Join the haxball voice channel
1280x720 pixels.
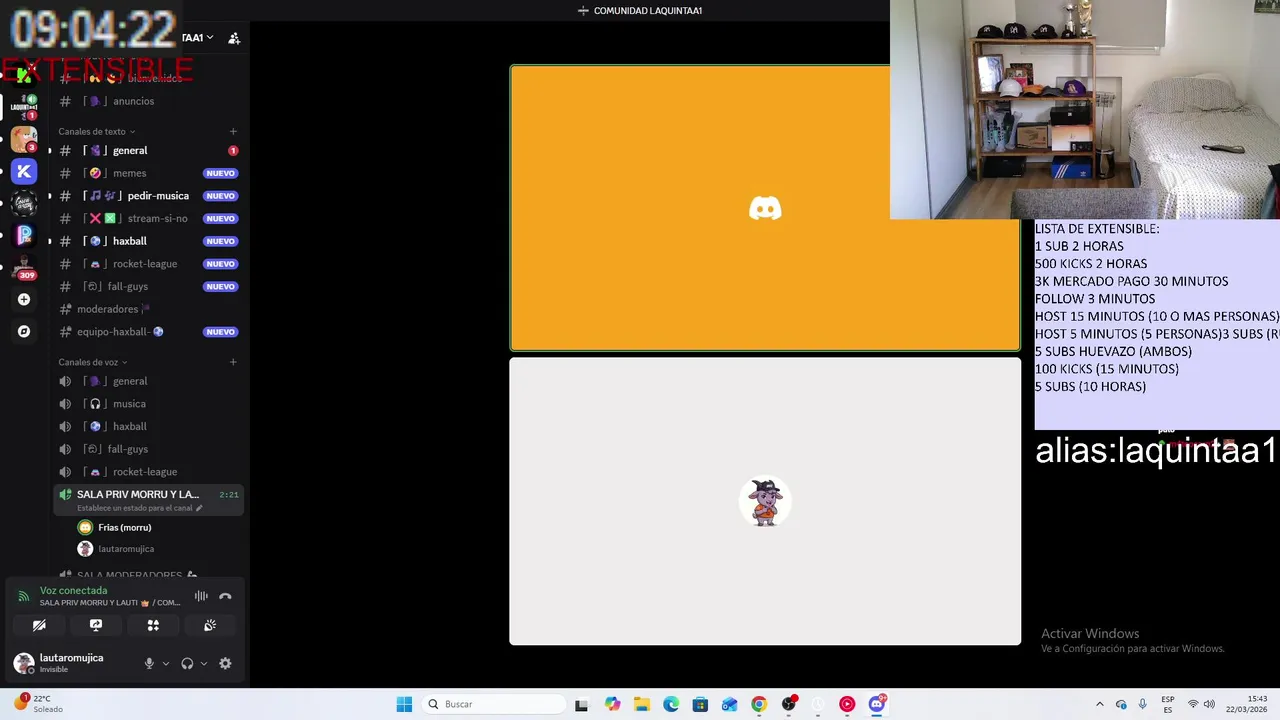click(x=148, y=426)
